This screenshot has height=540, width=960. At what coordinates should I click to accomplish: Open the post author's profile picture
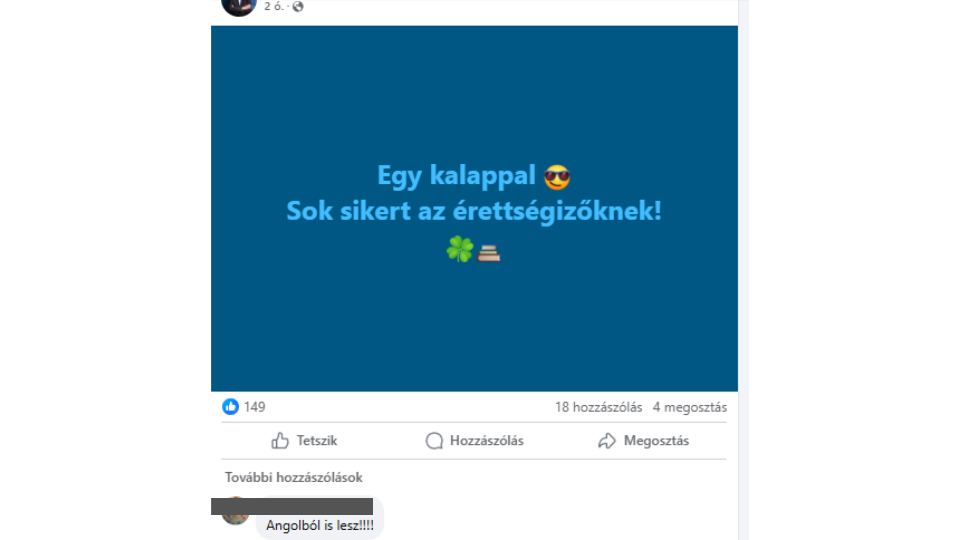coord(239,5)
